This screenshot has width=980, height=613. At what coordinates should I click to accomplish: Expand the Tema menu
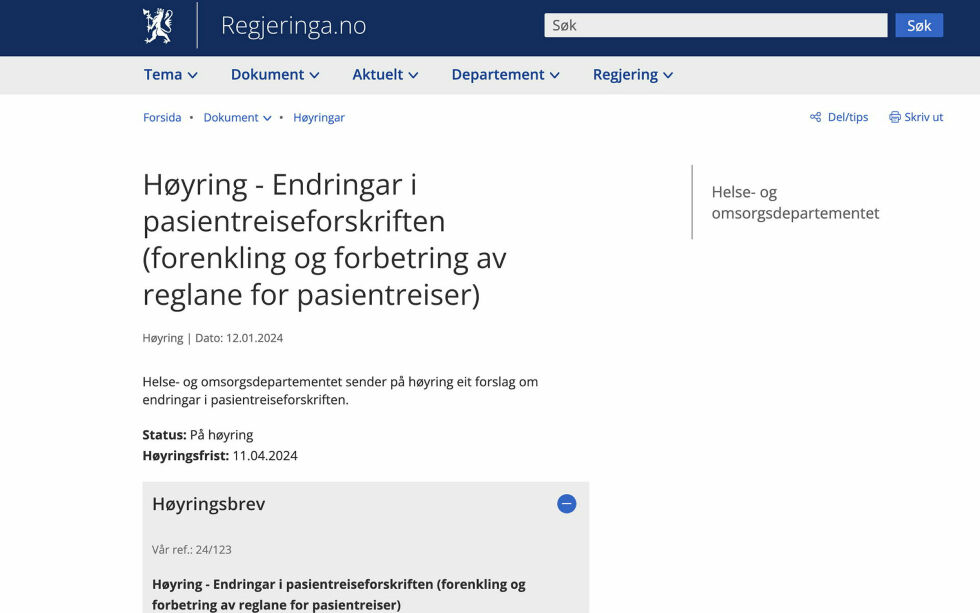[x=171, y=75]
